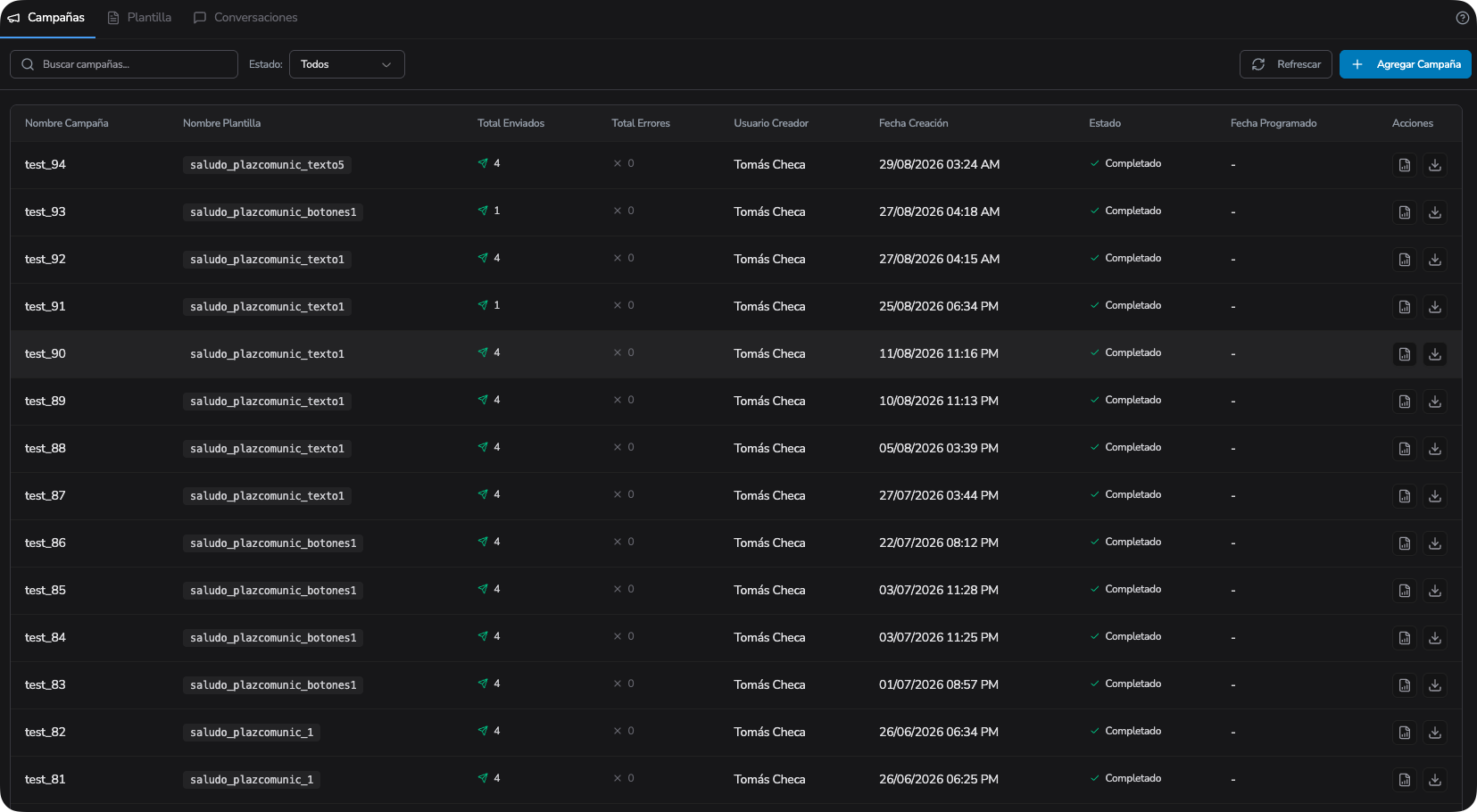Click Agregar Campaña button
Image resolution: width=1477 pixels, height=812 pixels.
1406,64
